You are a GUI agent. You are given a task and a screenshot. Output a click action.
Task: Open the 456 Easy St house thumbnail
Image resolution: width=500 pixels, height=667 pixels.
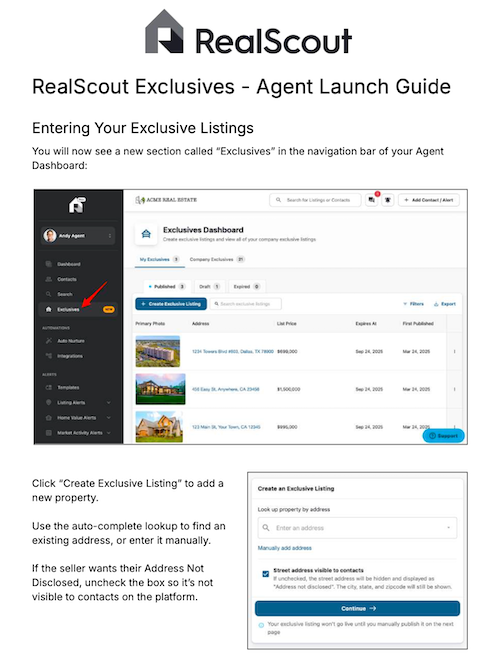pyautogui.click(x=160, y=389)
